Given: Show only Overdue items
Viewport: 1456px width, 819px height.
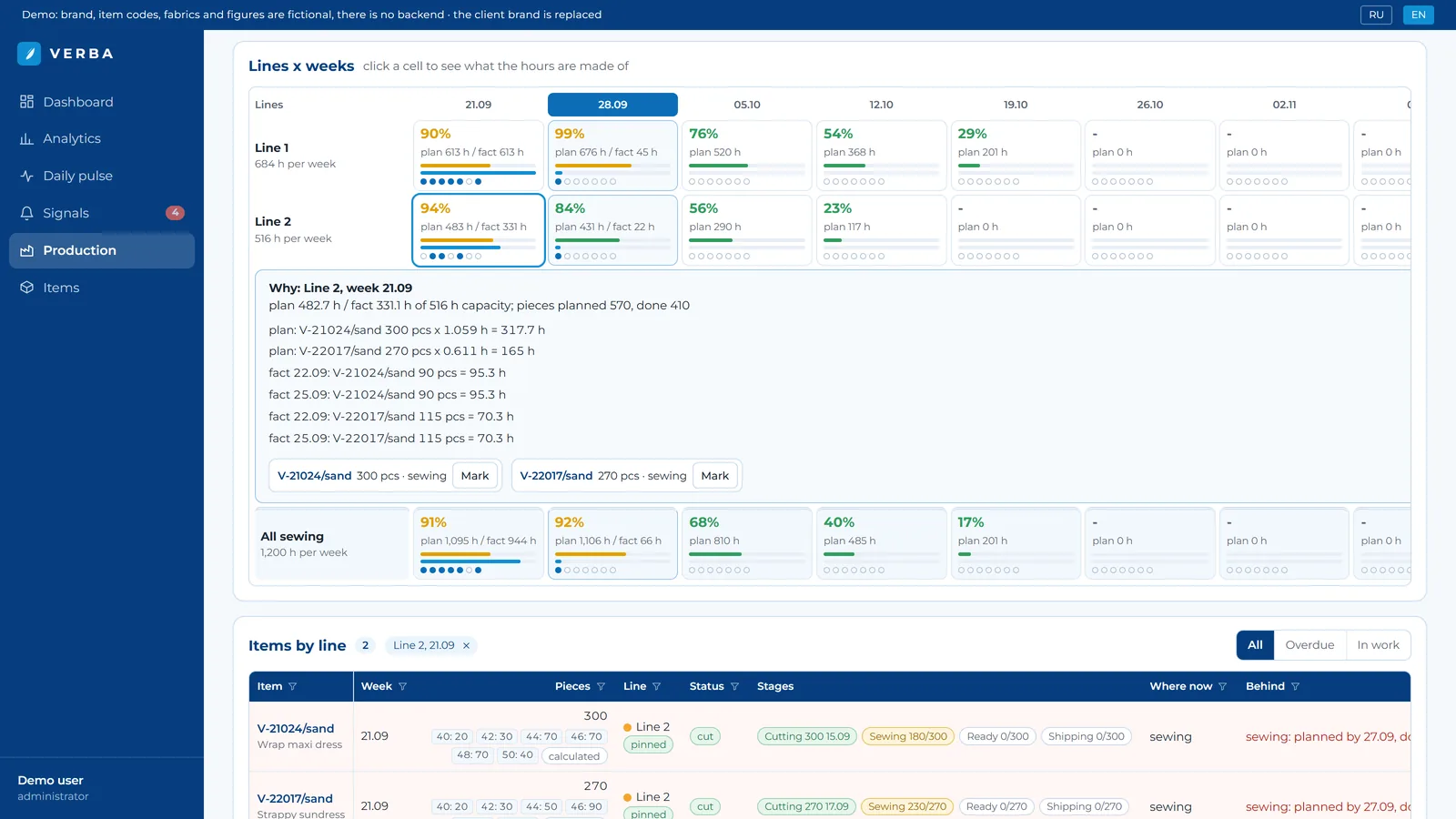Looking at the screenshot, I should coord(1309,645).
